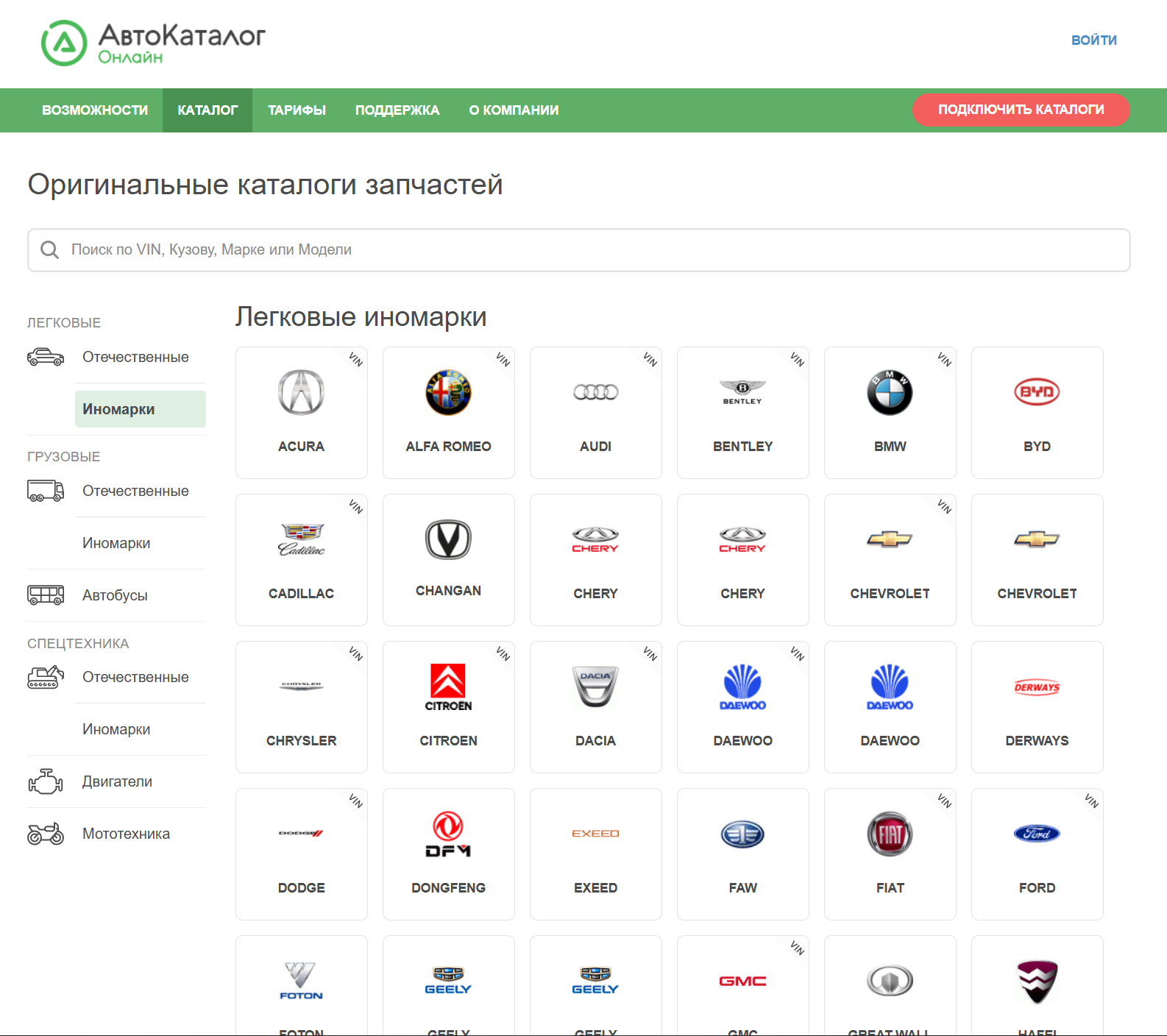Open the Тарифы page

[297, 110]
